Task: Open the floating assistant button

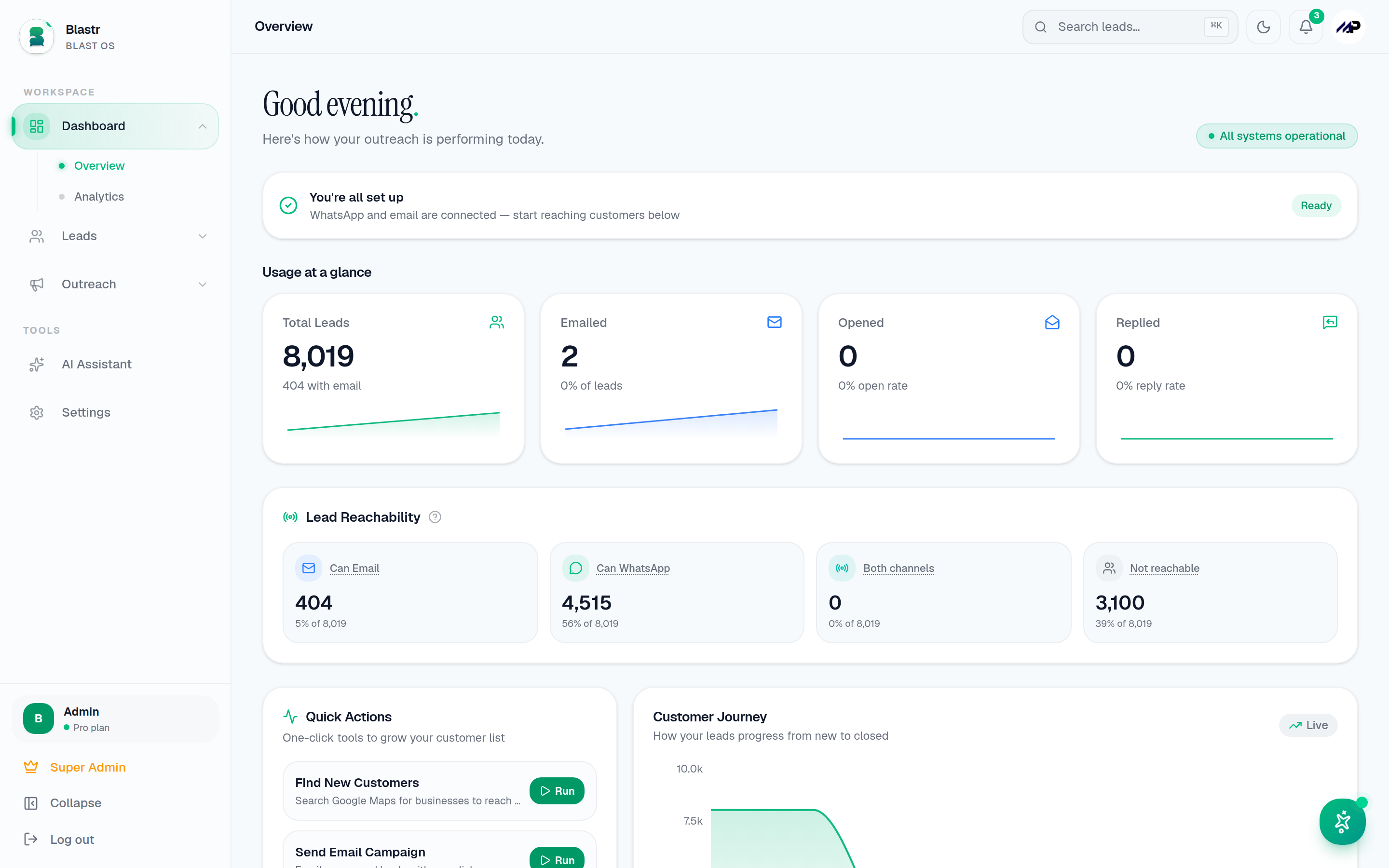Action: point(1342,822)
